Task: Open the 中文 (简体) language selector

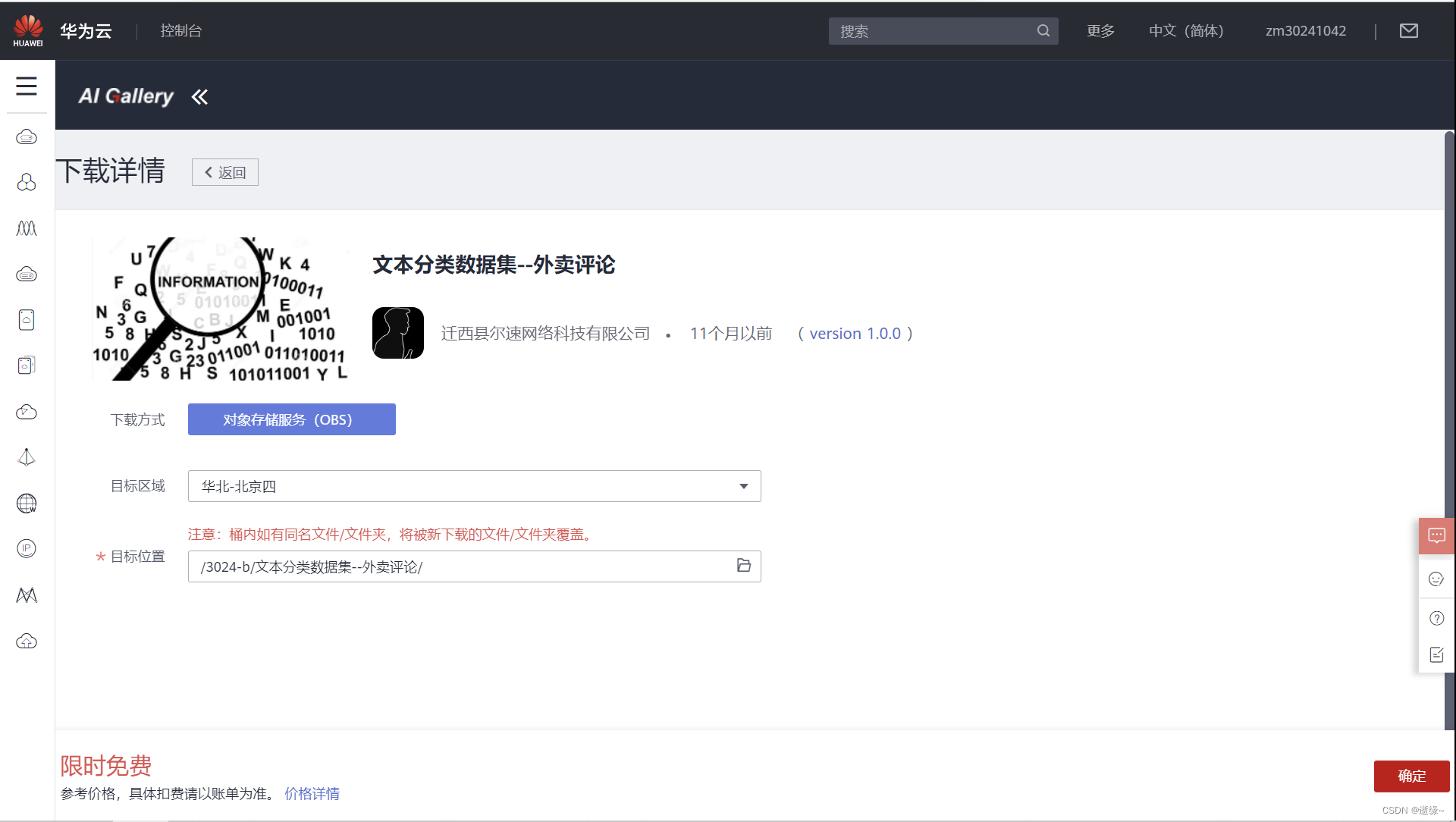Action: [1186, 31]
